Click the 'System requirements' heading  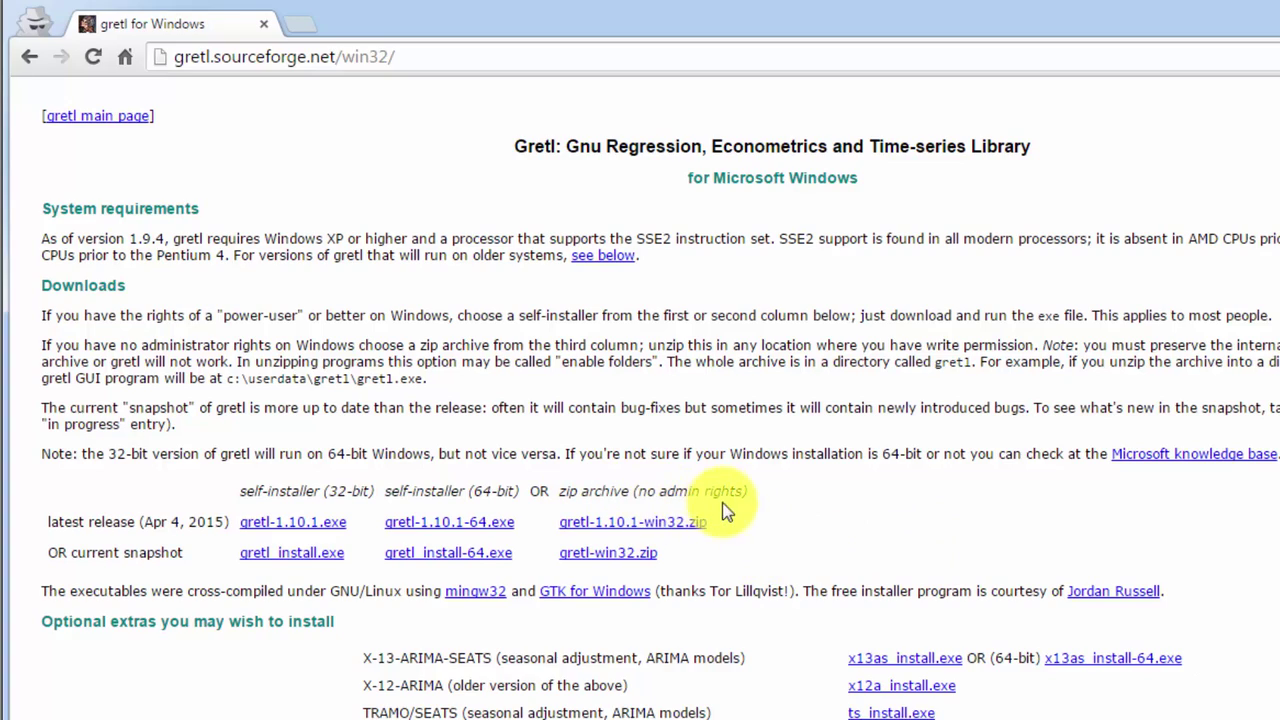coord(120,208)
